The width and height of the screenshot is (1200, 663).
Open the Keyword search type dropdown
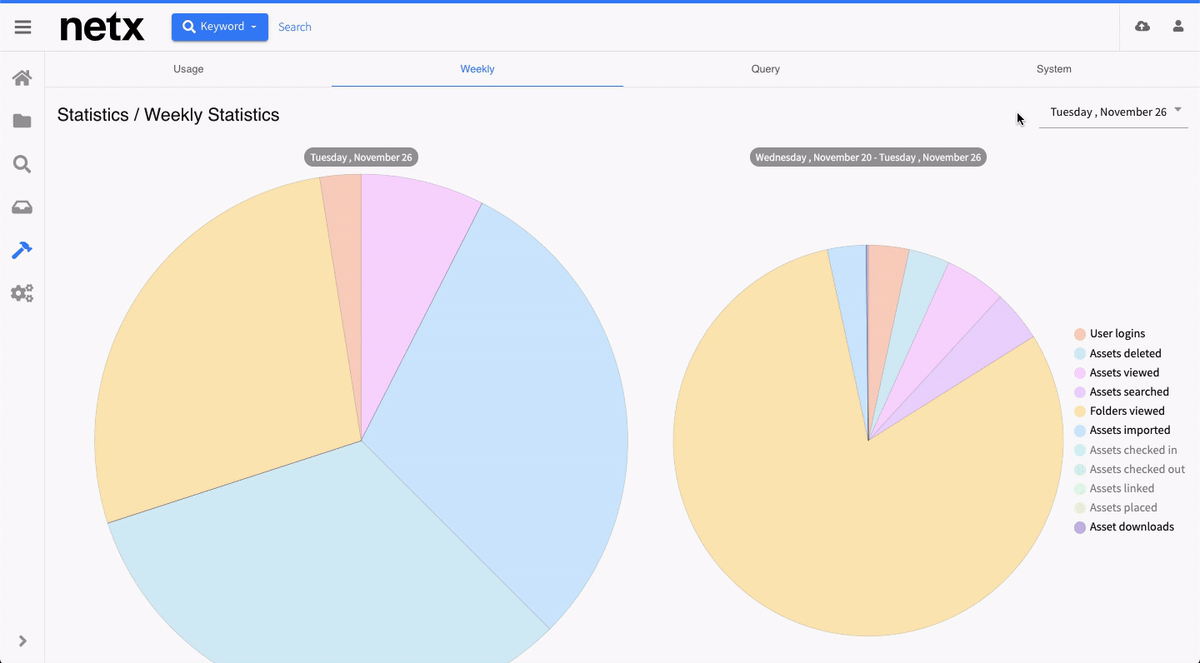coord(220,27)
